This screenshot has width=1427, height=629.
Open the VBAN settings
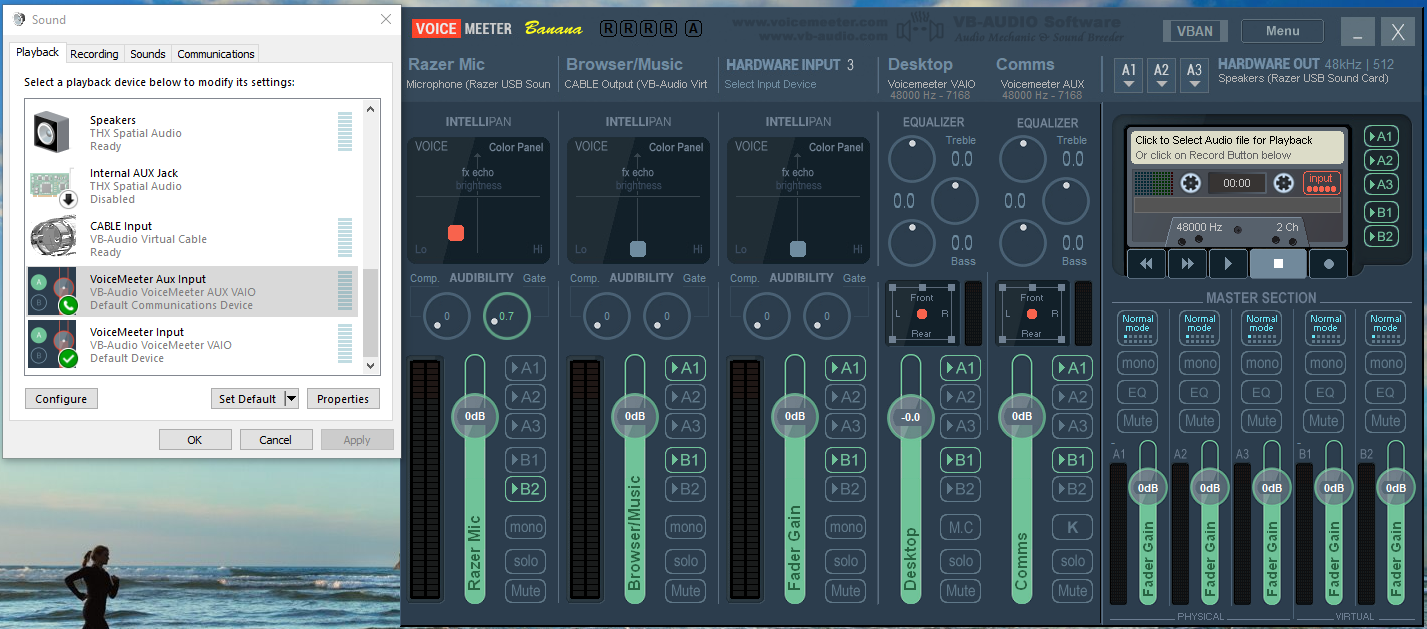pos(1195,31)
